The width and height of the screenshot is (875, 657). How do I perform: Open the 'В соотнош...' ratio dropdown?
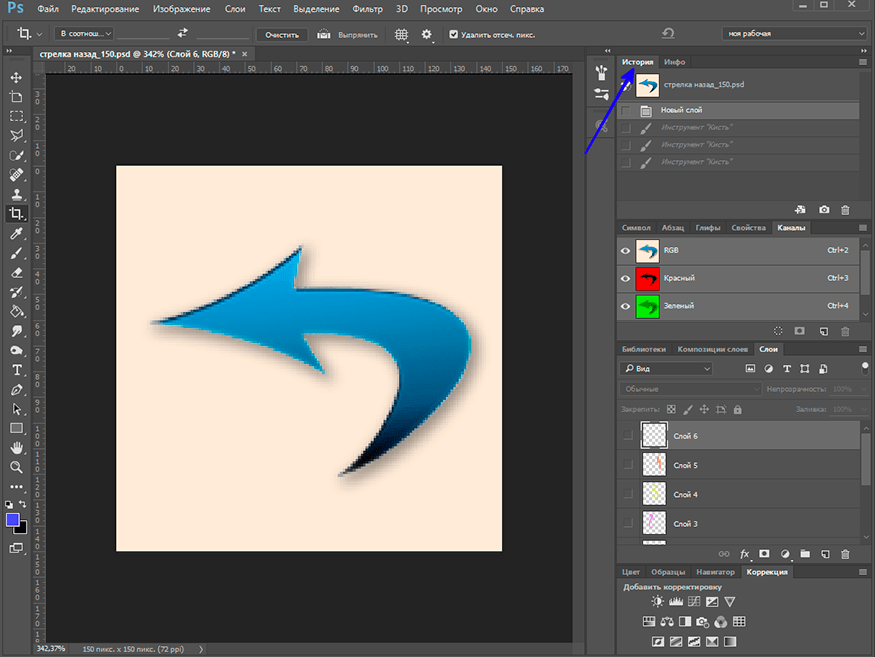(83, 34)
